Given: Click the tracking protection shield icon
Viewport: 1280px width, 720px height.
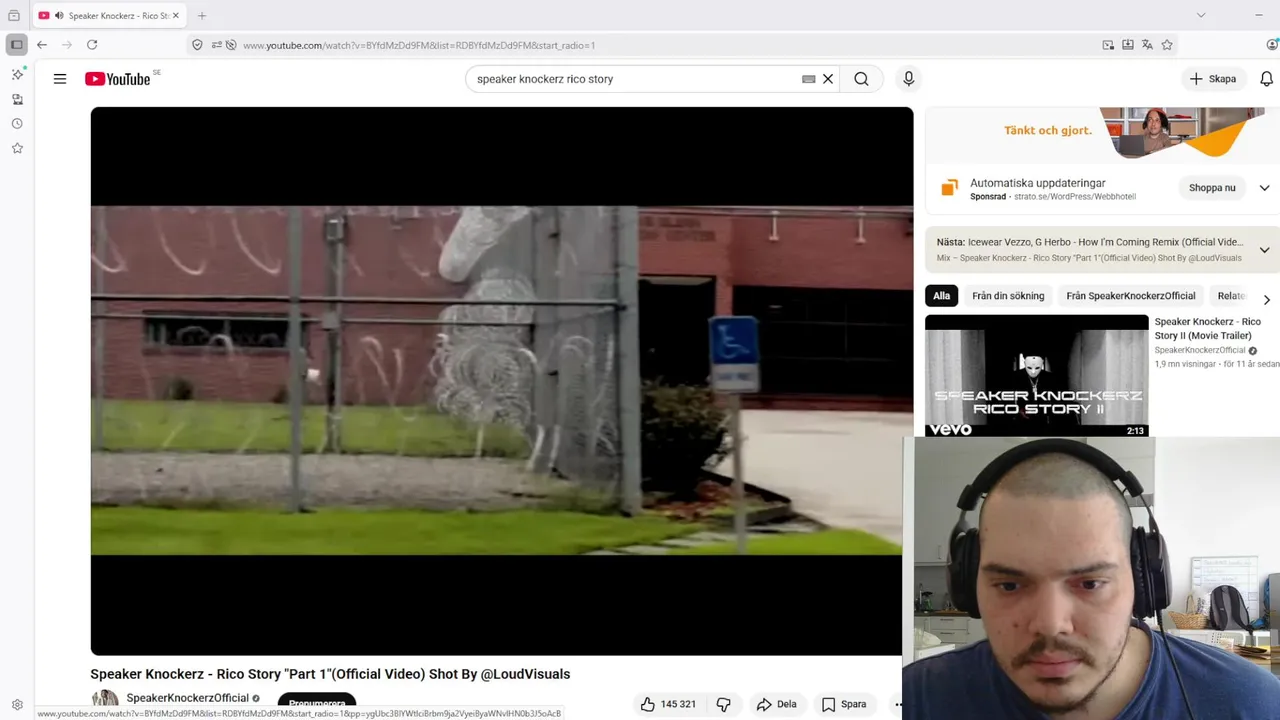Looking at the screenshot, I should (197, 45).
